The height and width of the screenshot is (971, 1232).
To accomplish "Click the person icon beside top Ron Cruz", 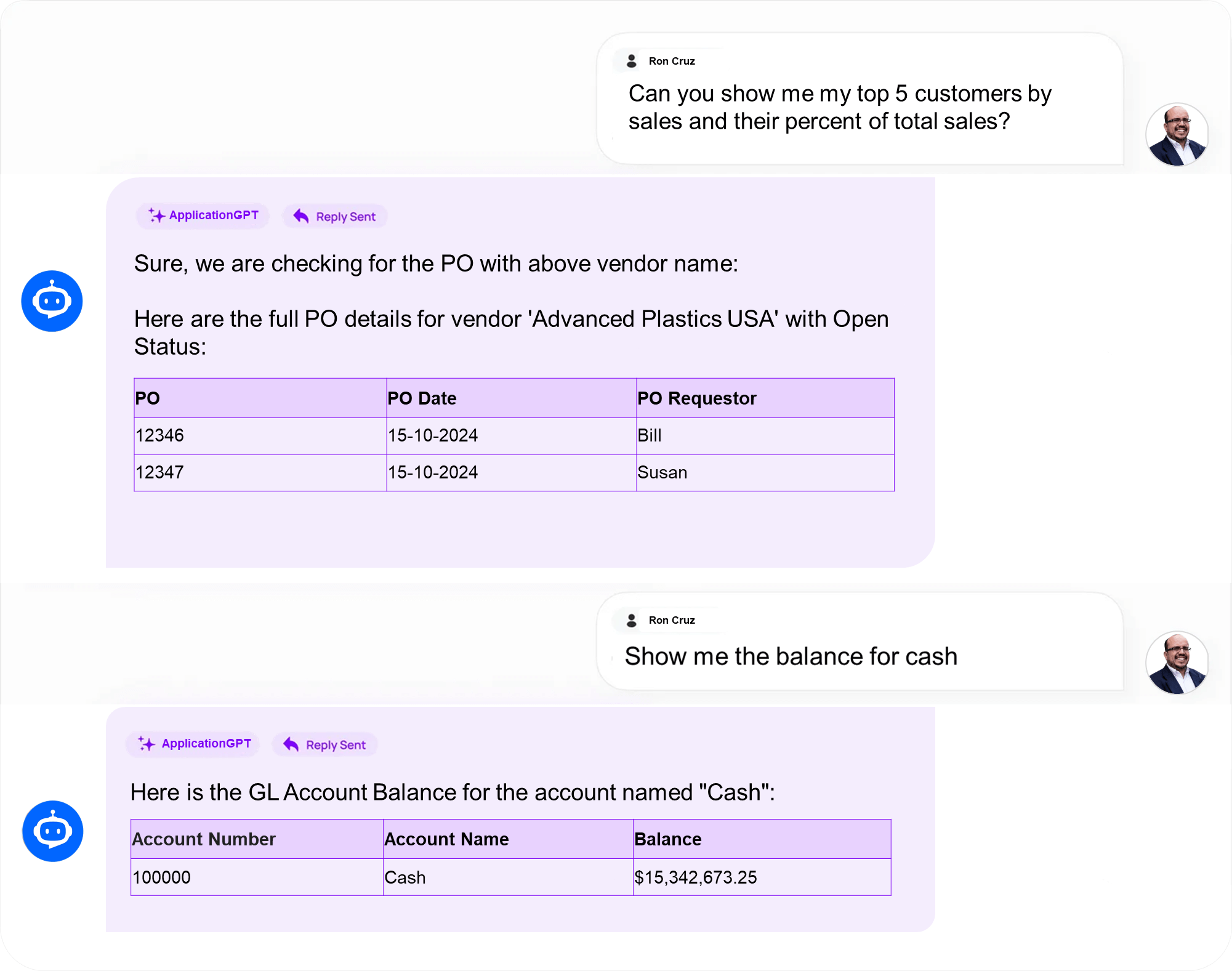I will 631,61.
